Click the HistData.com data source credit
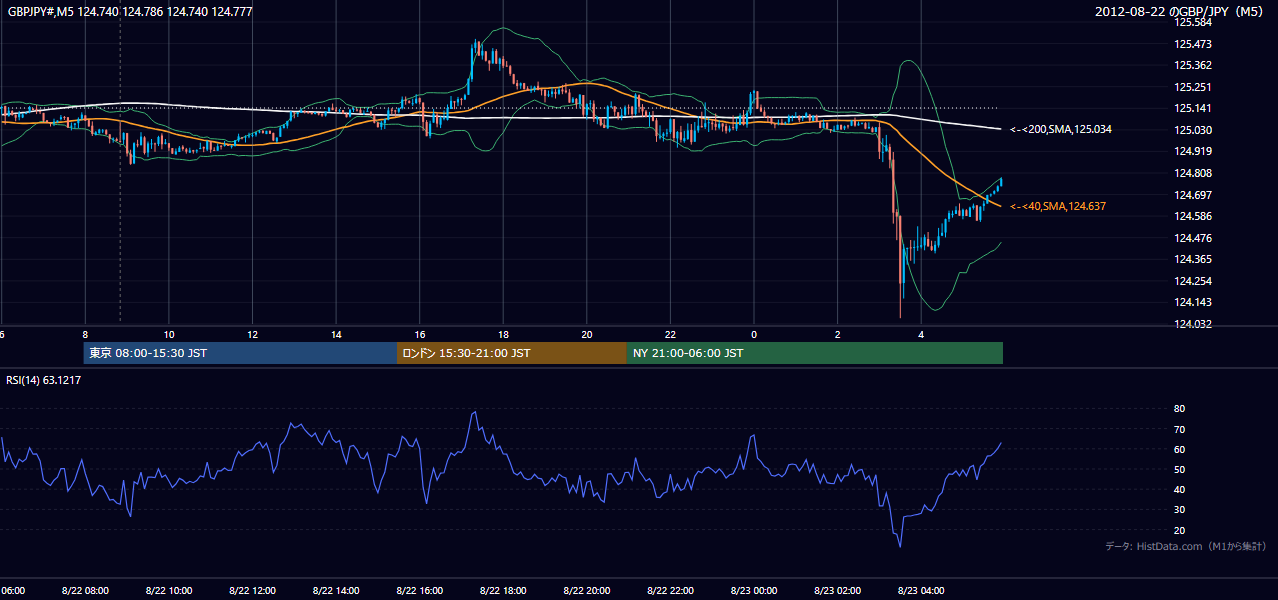This screenshot has height=600, width=1278. click(1186, 546)
